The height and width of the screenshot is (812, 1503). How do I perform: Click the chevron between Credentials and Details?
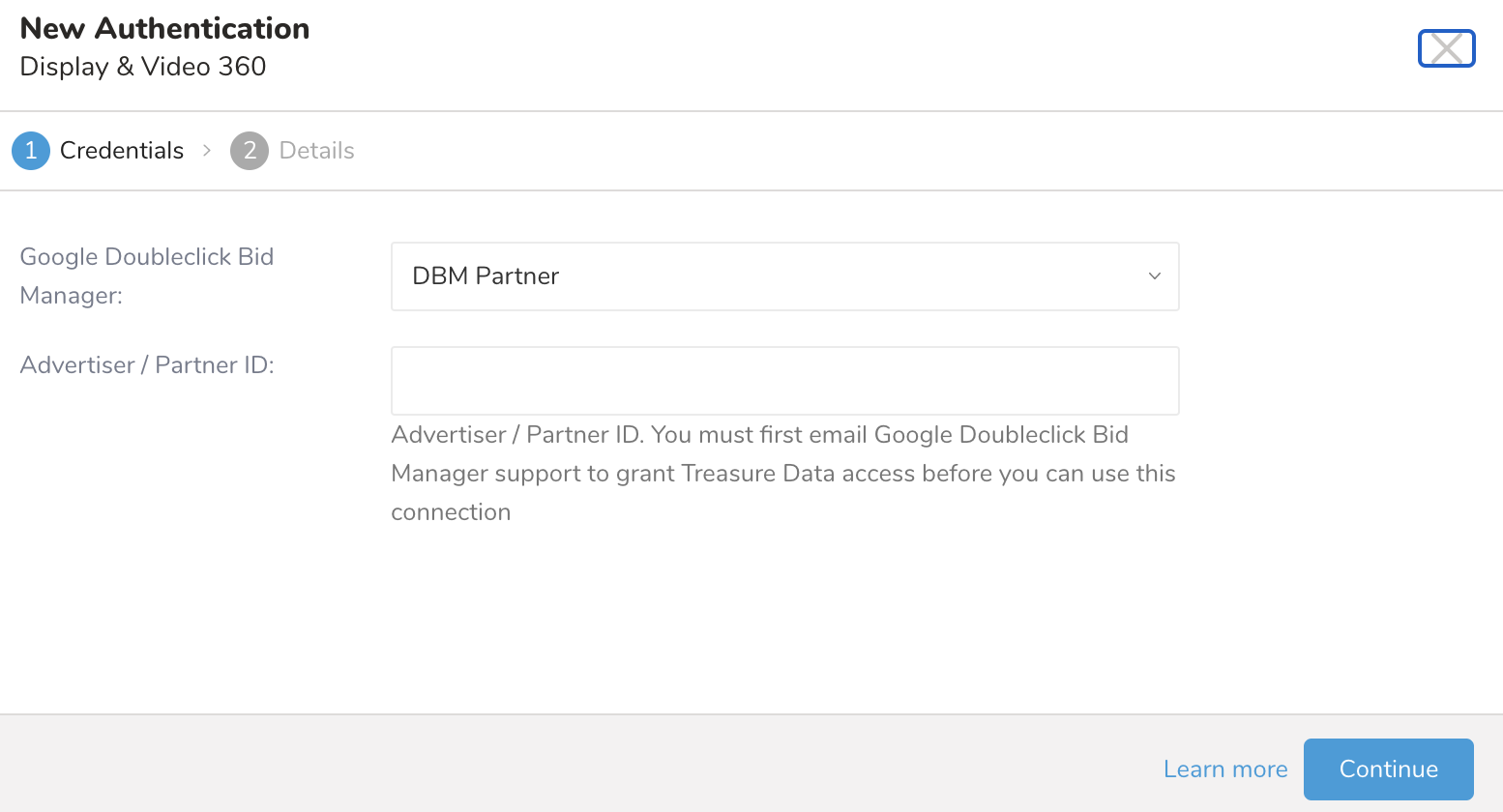click(x=207, y=151)
